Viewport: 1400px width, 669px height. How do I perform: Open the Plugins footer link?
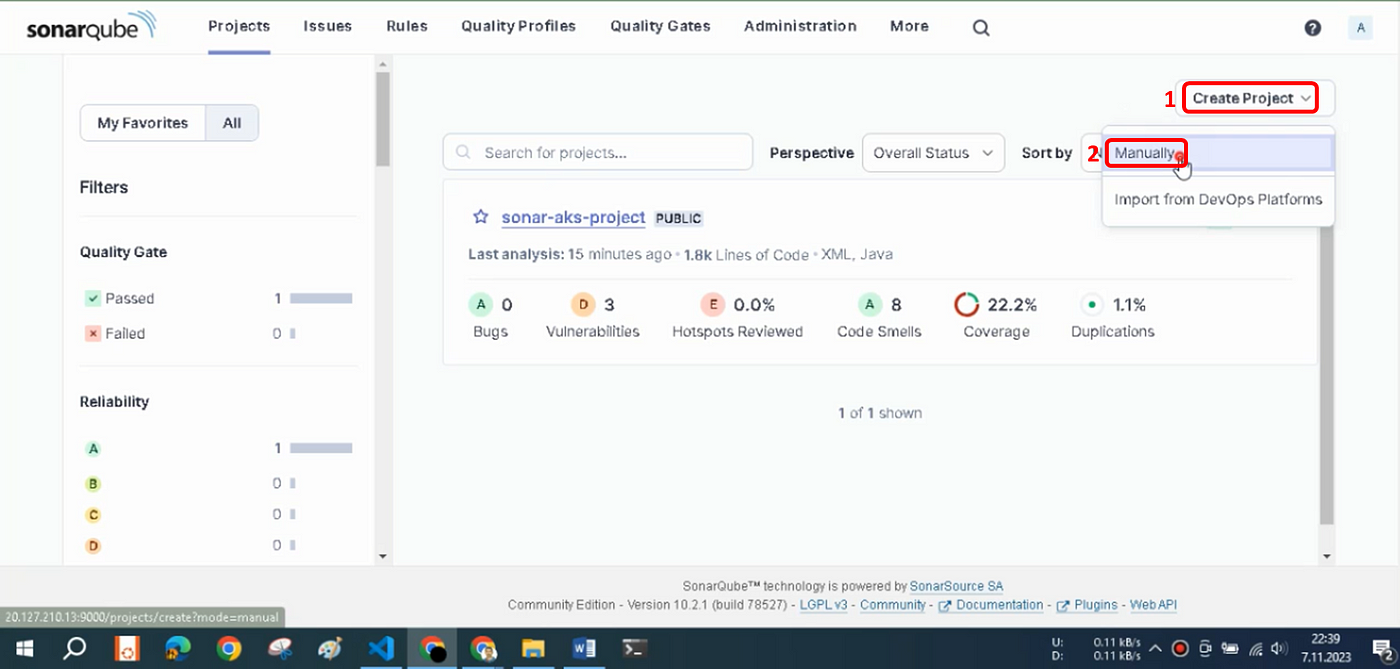[1087, 605]
